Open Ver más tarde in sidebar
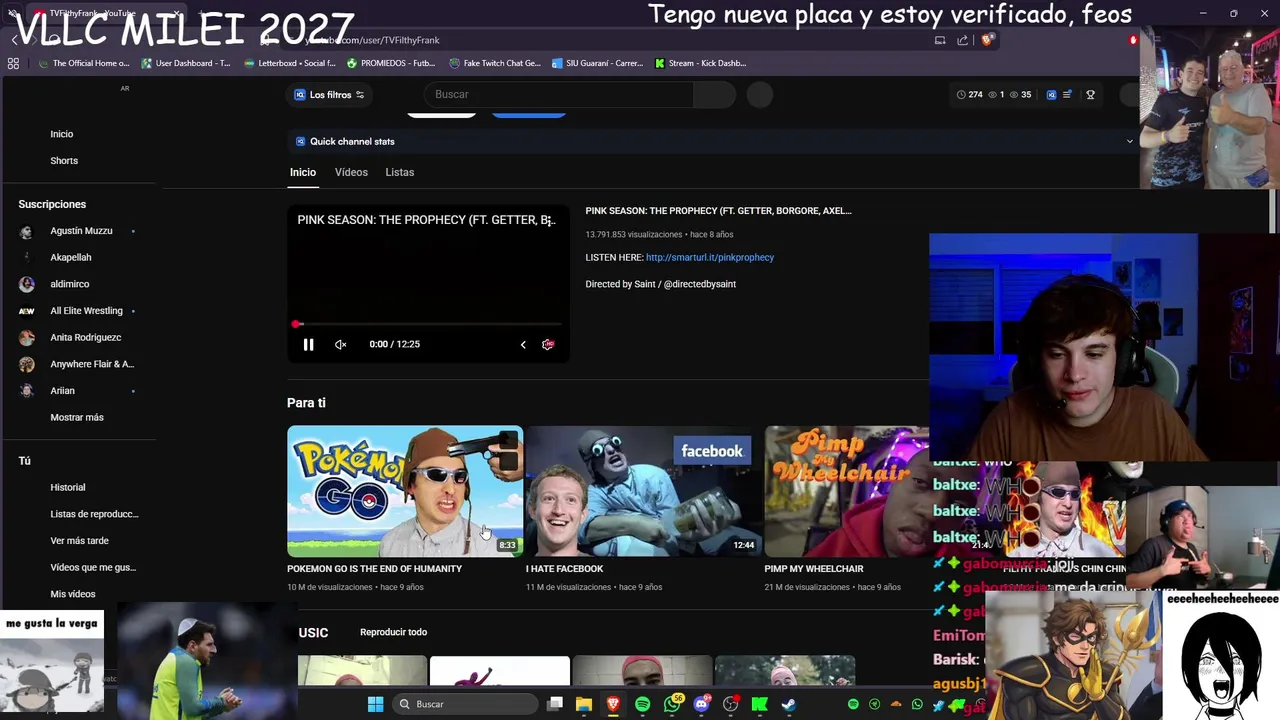The image size is (1280, 720). tap(80, 541)
